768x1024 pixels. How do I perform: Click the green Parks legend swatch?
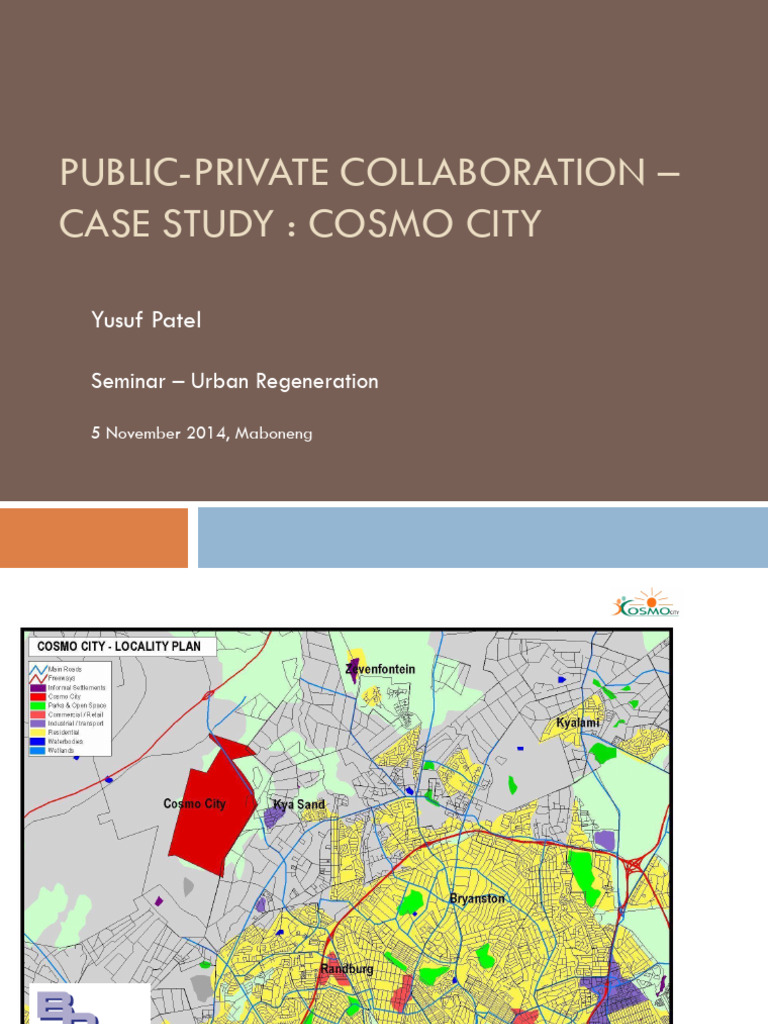pos(38,706)
